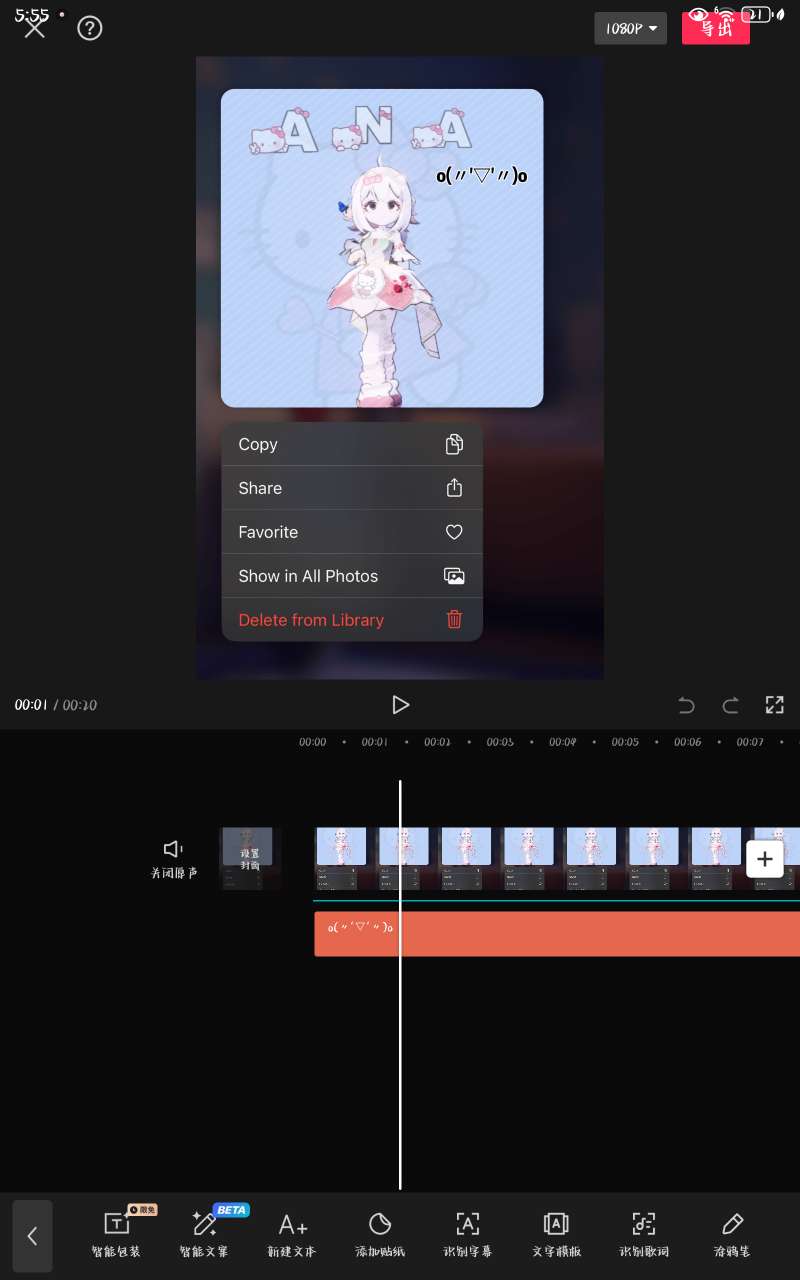Choose Delete from Library
The height and width of the screenshot is (1280, 800).
[x=352, y=620]
